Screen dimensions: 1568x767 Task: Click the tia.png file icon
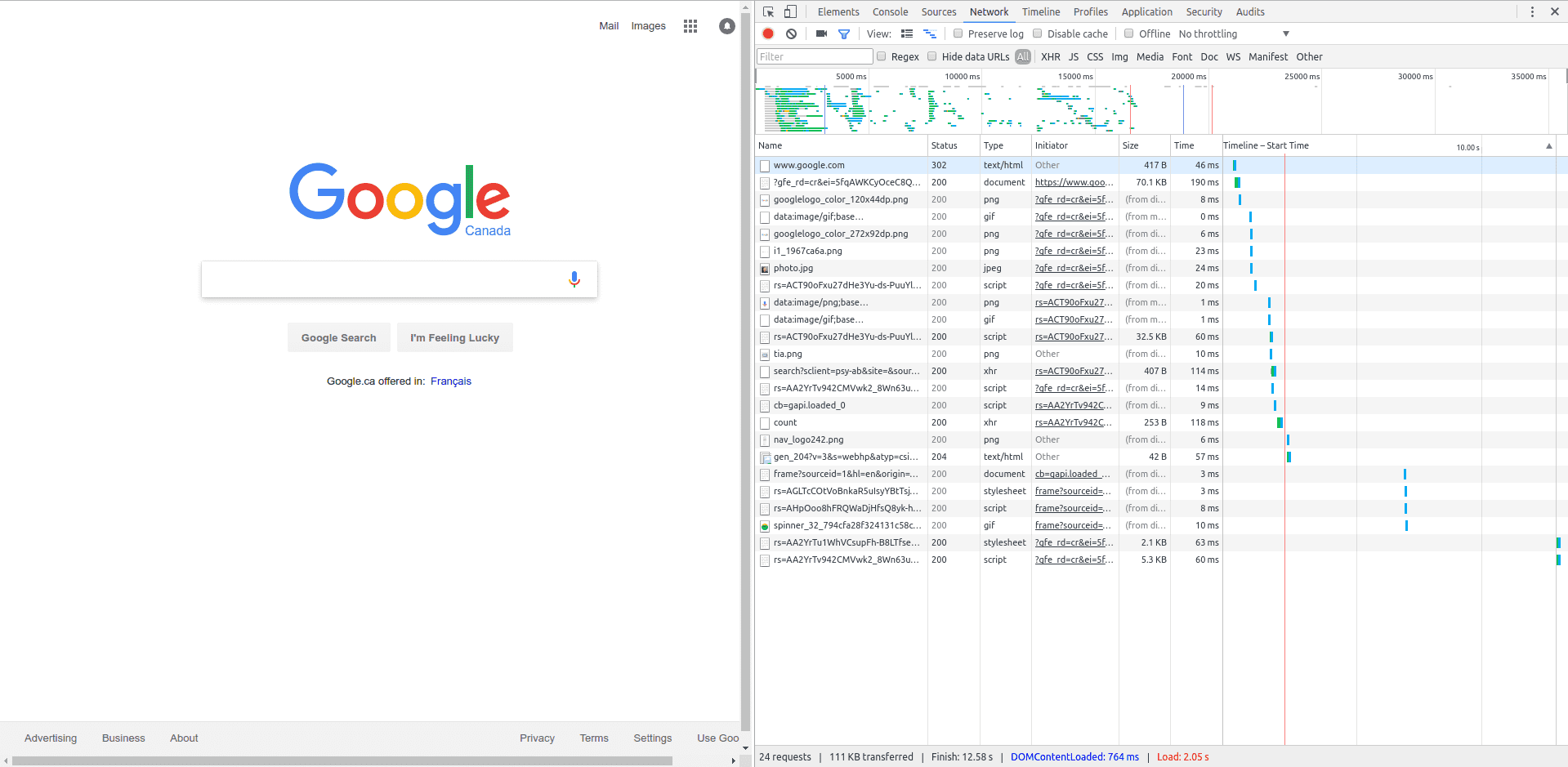765,355
